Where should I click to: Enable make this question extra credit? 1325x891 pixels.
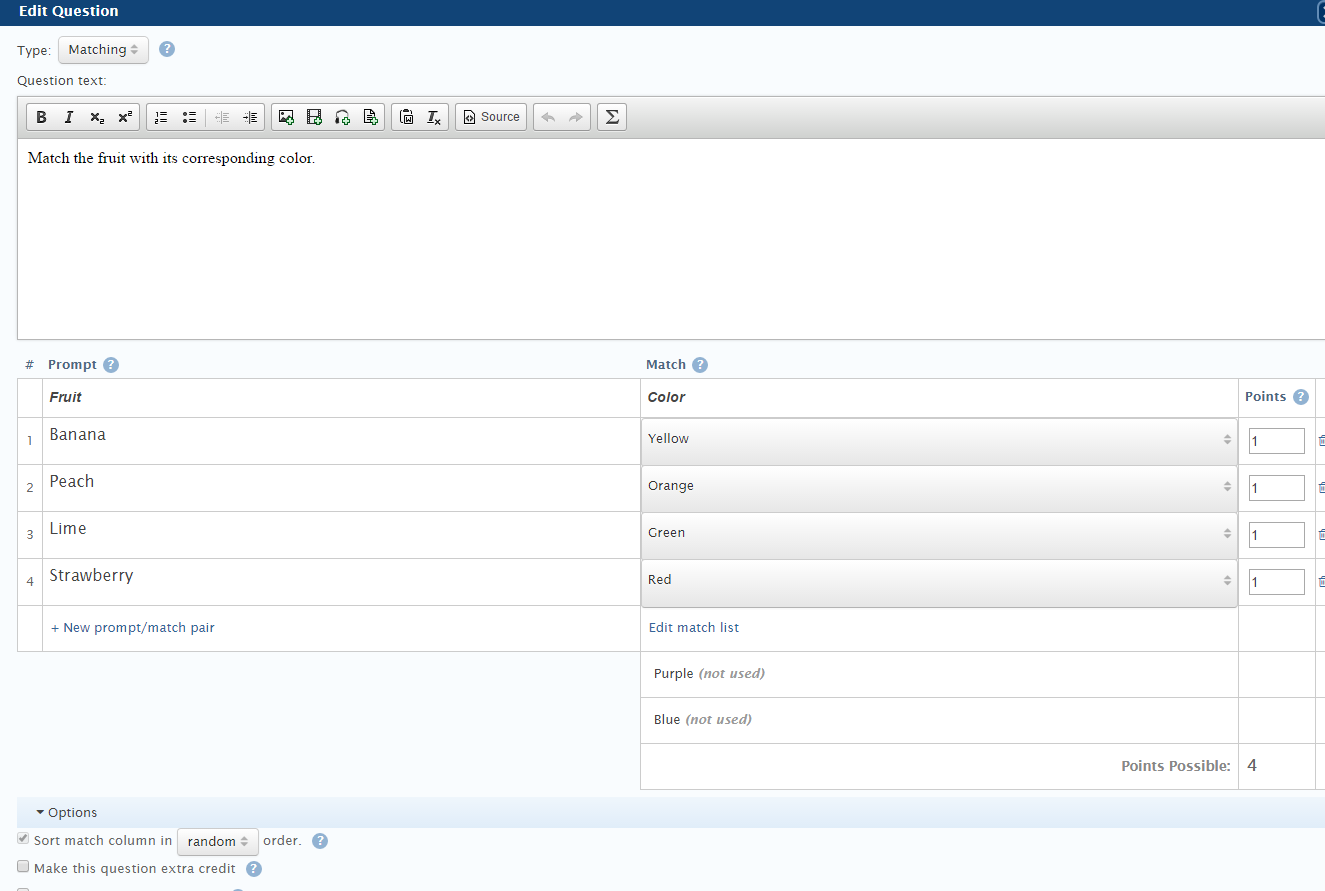[23, 867]
